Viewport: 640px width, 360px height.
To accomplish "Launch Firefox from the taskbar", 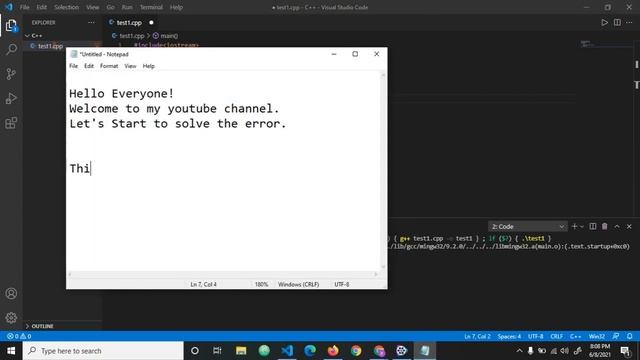I will tap(333, 351).
